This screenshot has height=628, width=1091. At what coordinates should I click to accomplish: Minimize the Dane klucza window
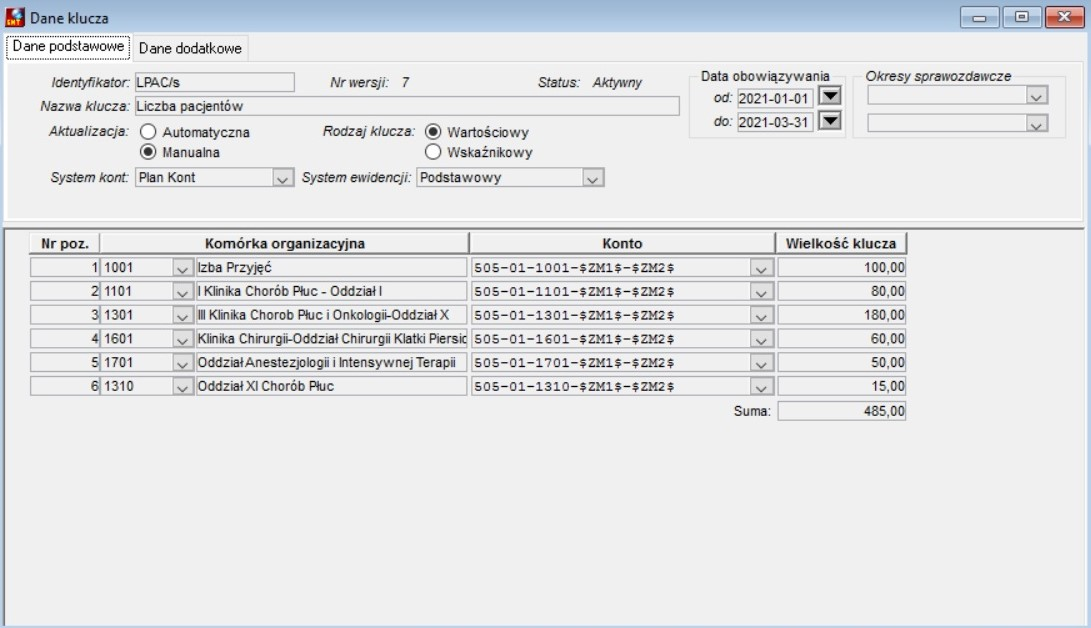coord(979,17)
